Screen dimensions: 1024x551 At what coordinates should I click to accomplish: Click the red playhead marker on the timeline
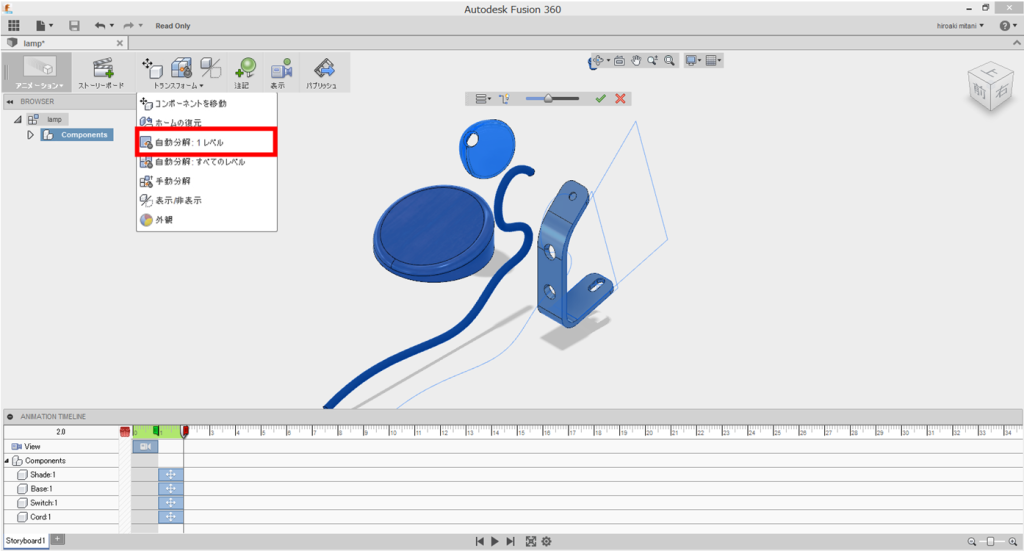click(x=185, y=432)
